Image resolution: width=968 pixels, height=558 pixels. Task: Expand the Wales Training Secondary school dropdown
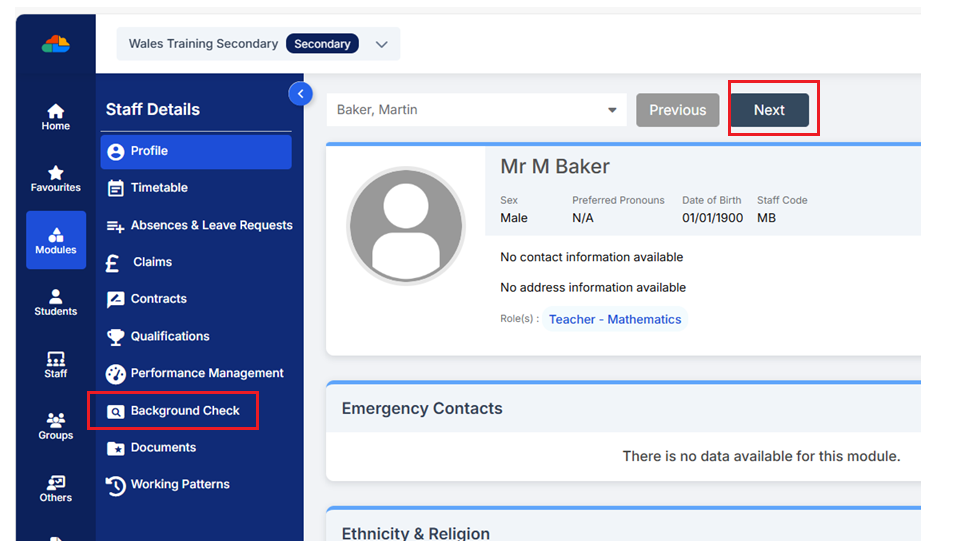tap(381, 44)
